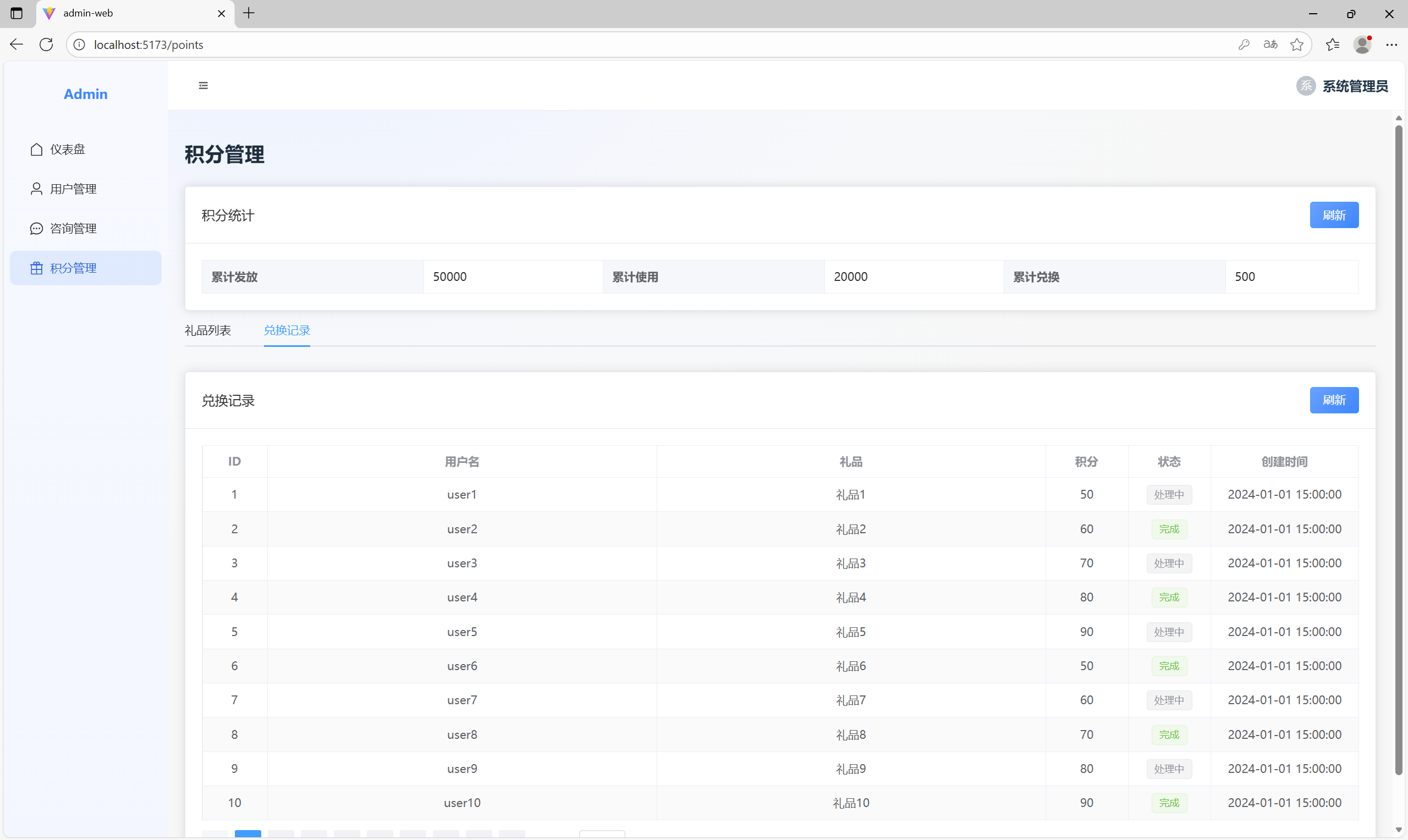Click 刷新 button in 兑换记录 card
Image resolution: width=1408 pixels, height=840 pixels.
coord(1333,400)
